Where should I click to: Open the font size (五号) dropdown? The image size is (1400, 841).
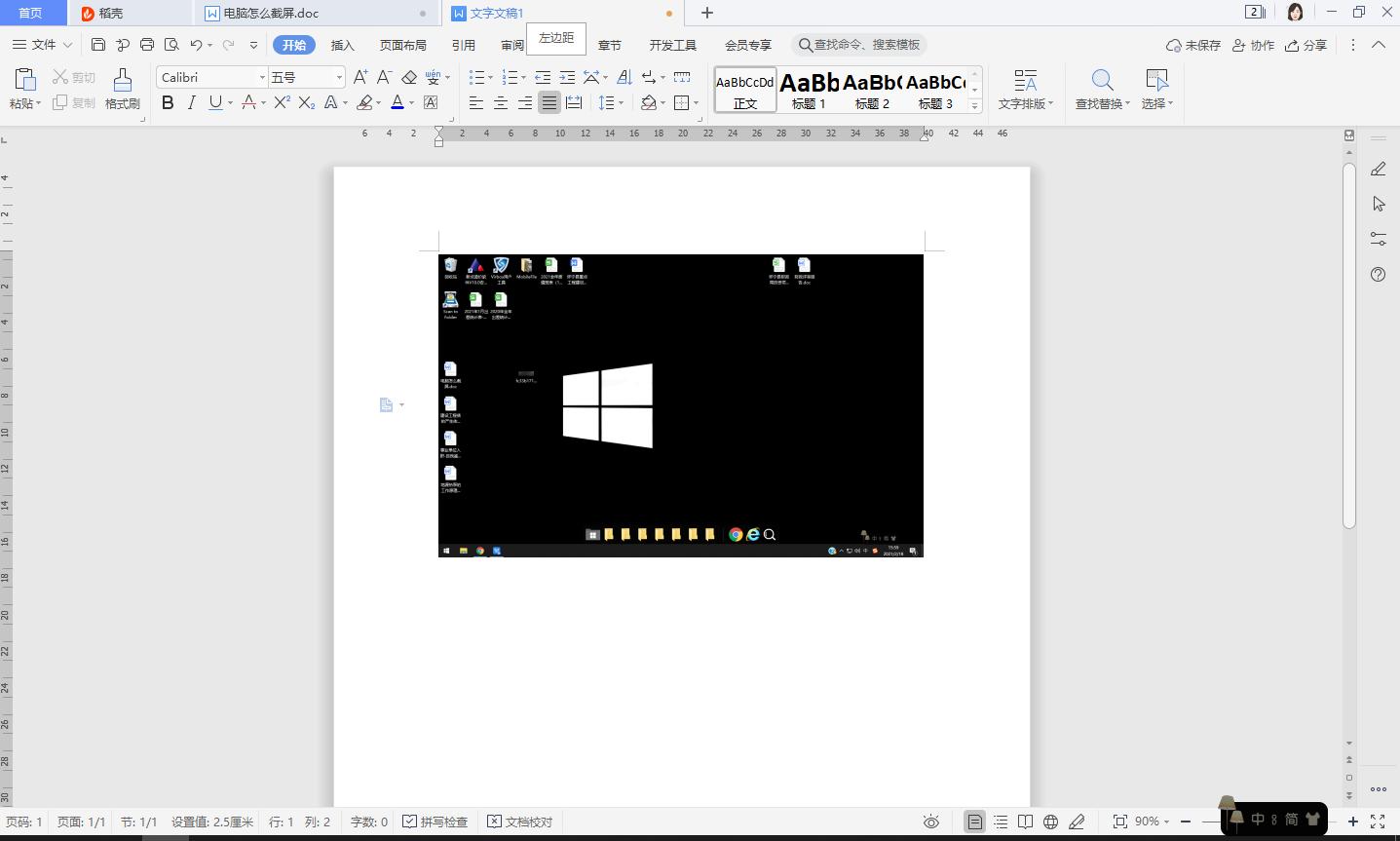tap(339, 77)
